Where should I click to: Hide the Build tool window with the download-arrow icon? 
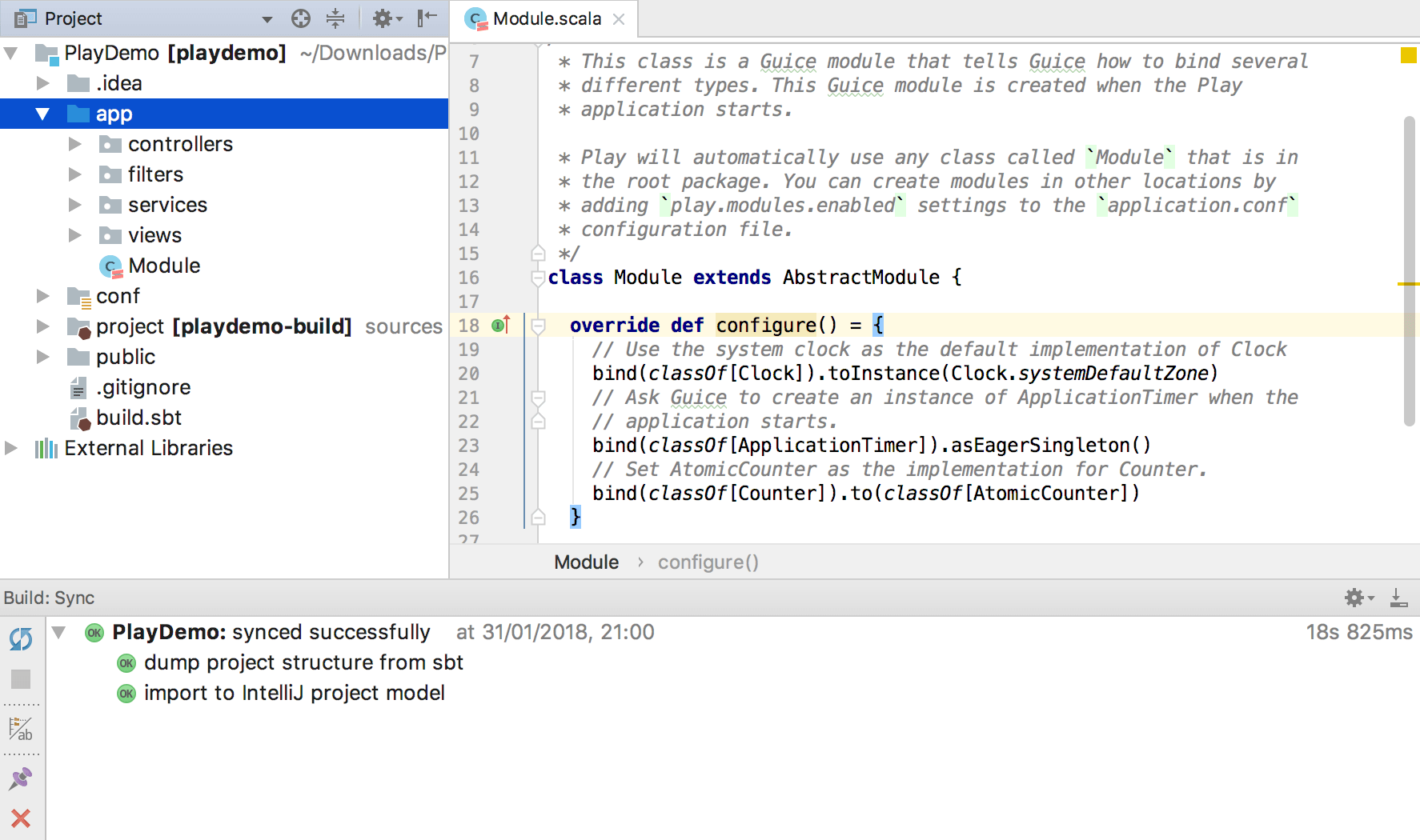(x=1398, y=598)
